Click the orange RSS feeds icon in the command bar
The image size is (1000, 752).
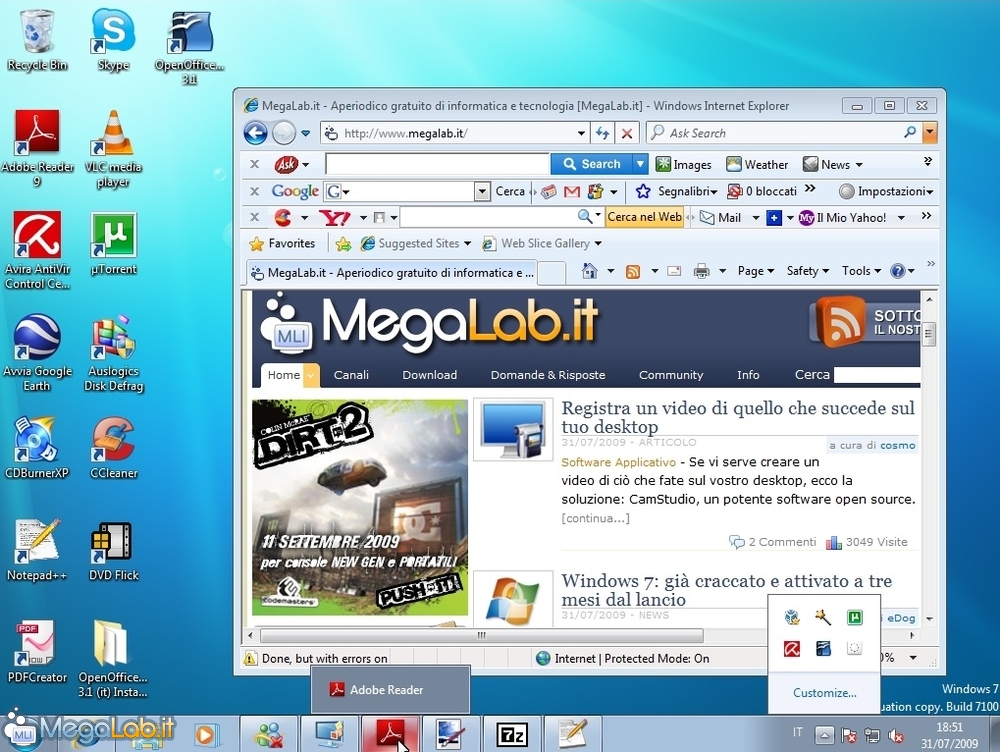coord(632,271)
